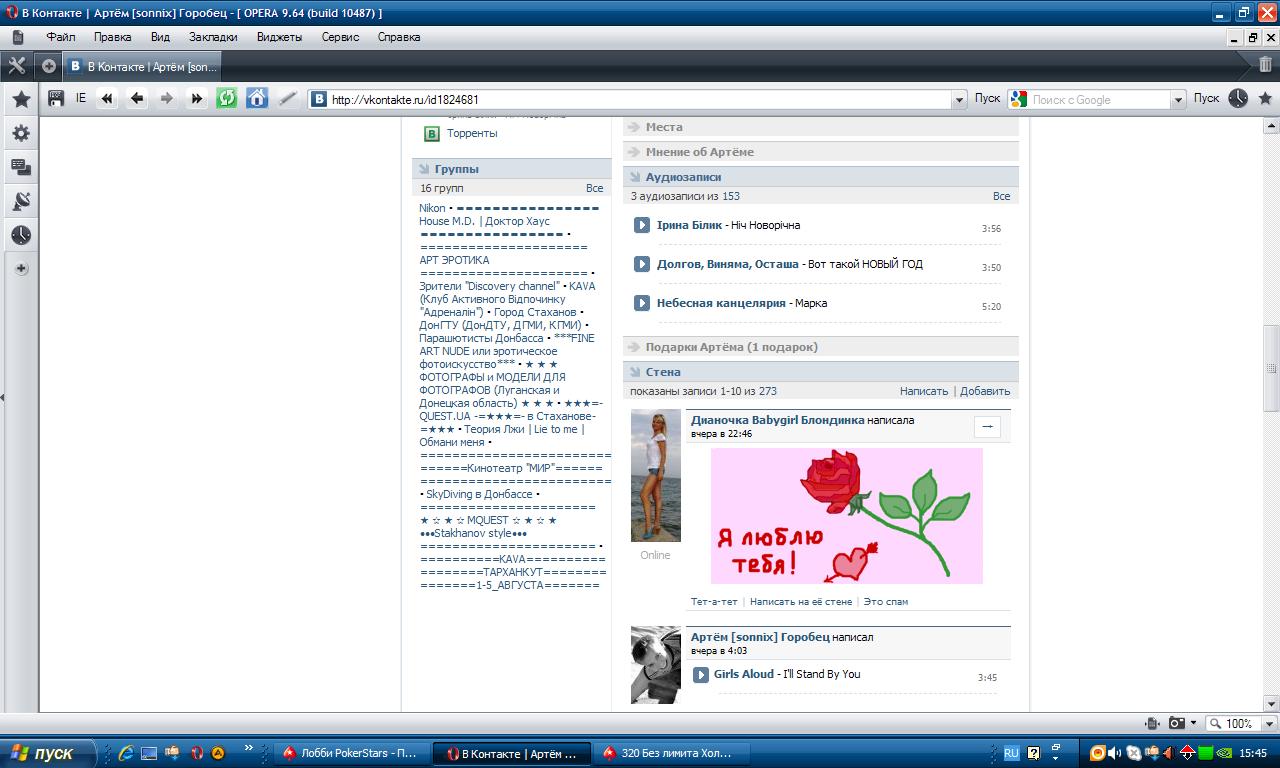Select the В Контакте browser tab
The height and width of the screenshot is (768, 1280).
pos(142,67)
